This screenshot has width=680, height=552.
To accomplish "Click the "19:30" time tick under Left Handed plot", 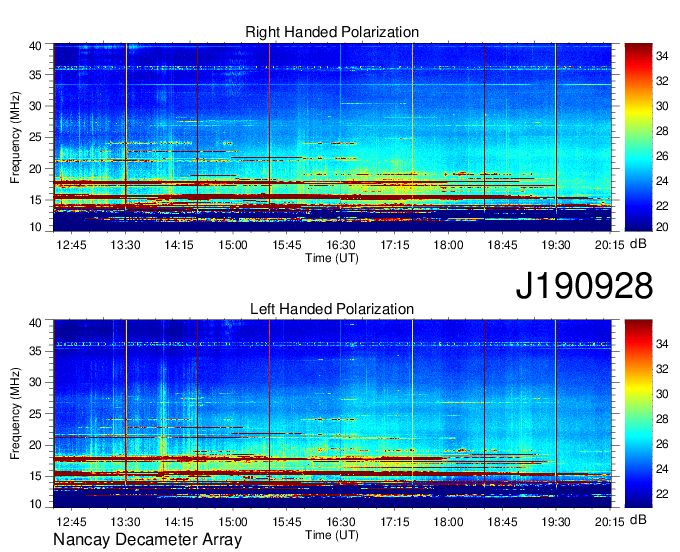I will pos(556,522).
